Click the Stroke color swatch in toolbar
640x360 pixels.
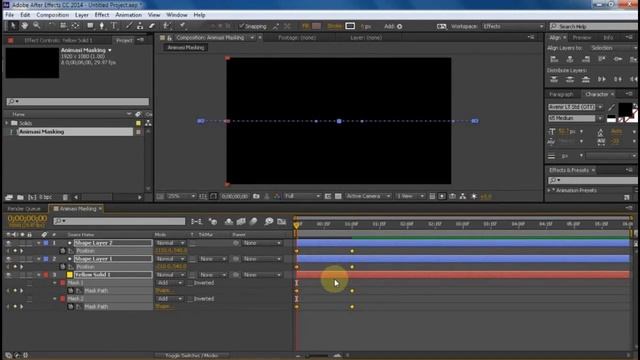click(x=350, y=26)
